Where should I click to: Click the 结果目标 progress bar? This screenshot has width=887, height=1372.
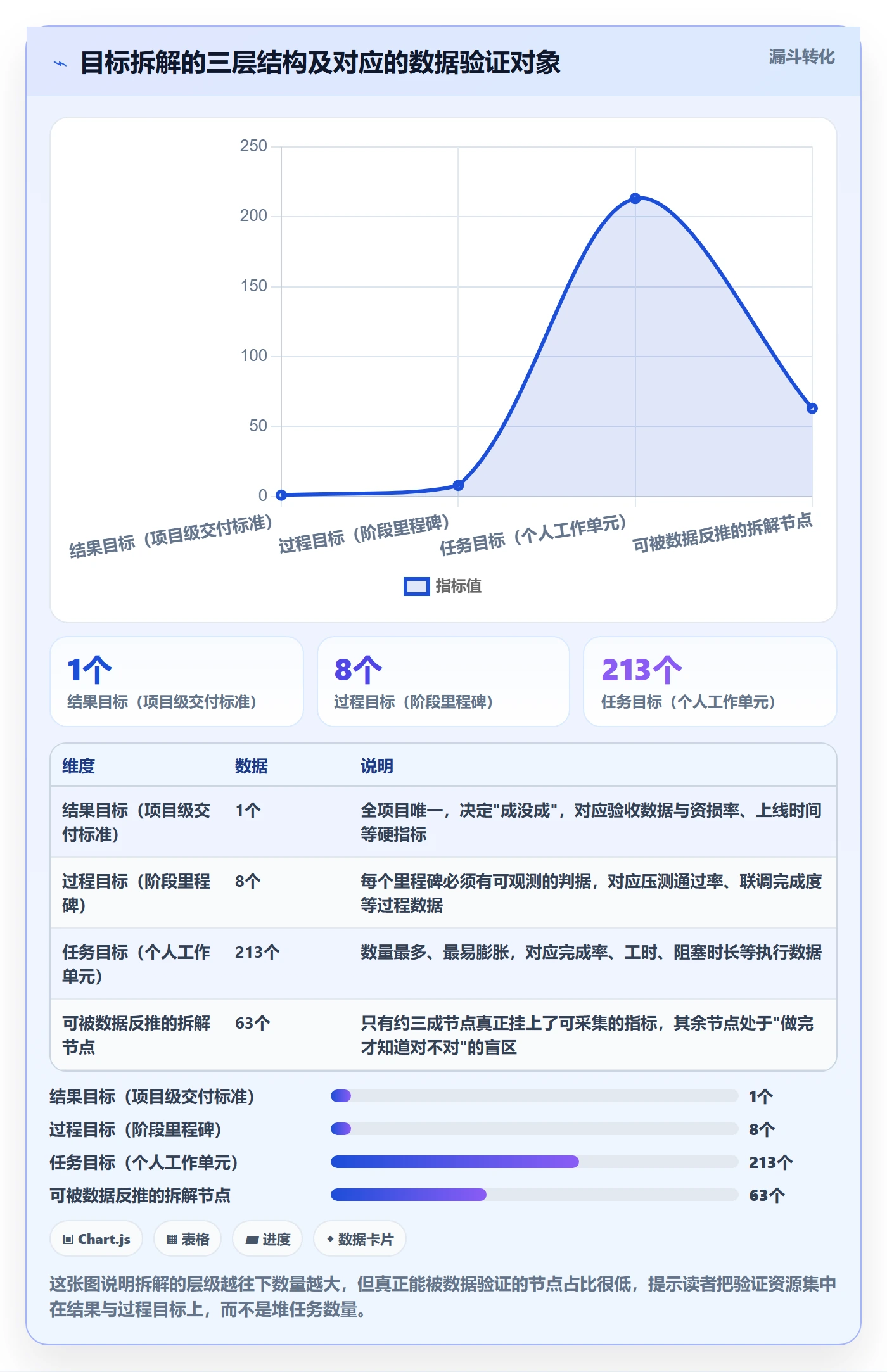534,1096
